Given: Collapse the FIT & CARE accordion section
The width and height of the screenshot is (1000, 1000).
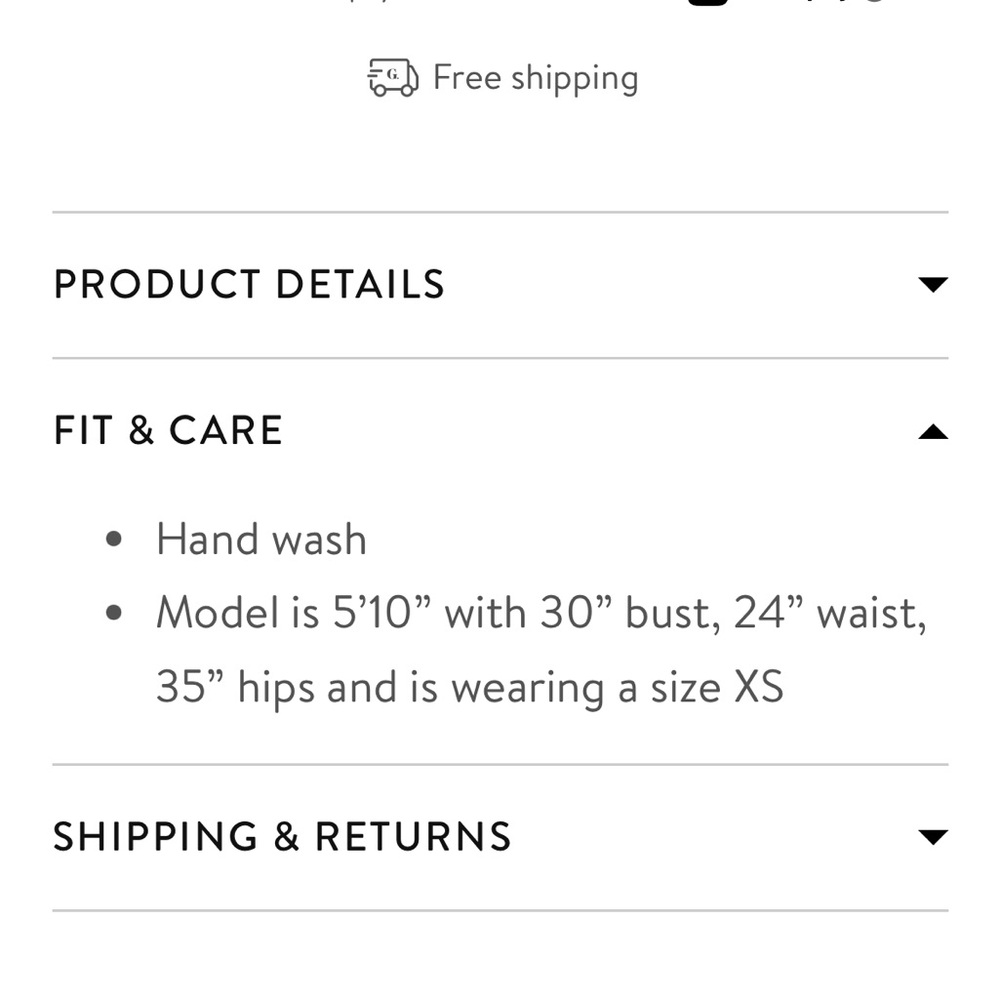Looking at the screenshot, I should pos(501,430).
